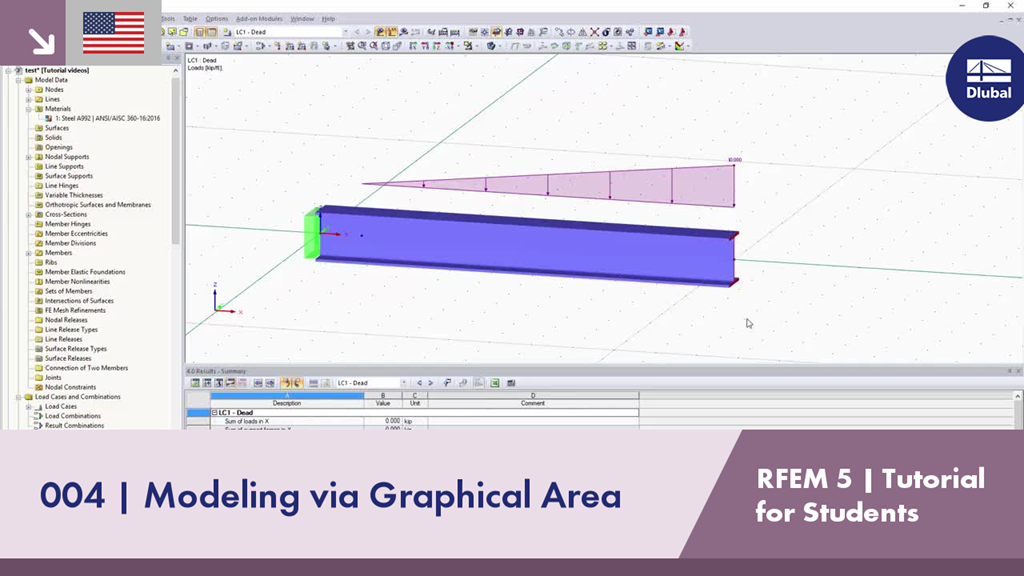Open the Add-on Modules menu
The width and height of the screenshot is (1024, 576).
[259, 19]
